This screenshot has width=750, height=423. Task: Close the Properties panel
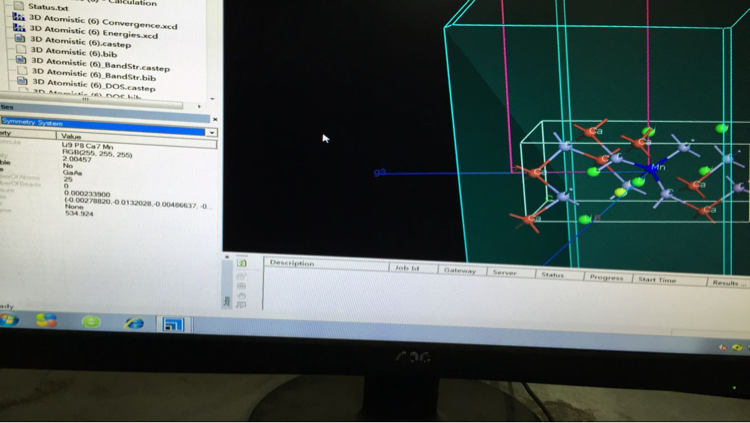pyautogui.click(x=215, y=119)
